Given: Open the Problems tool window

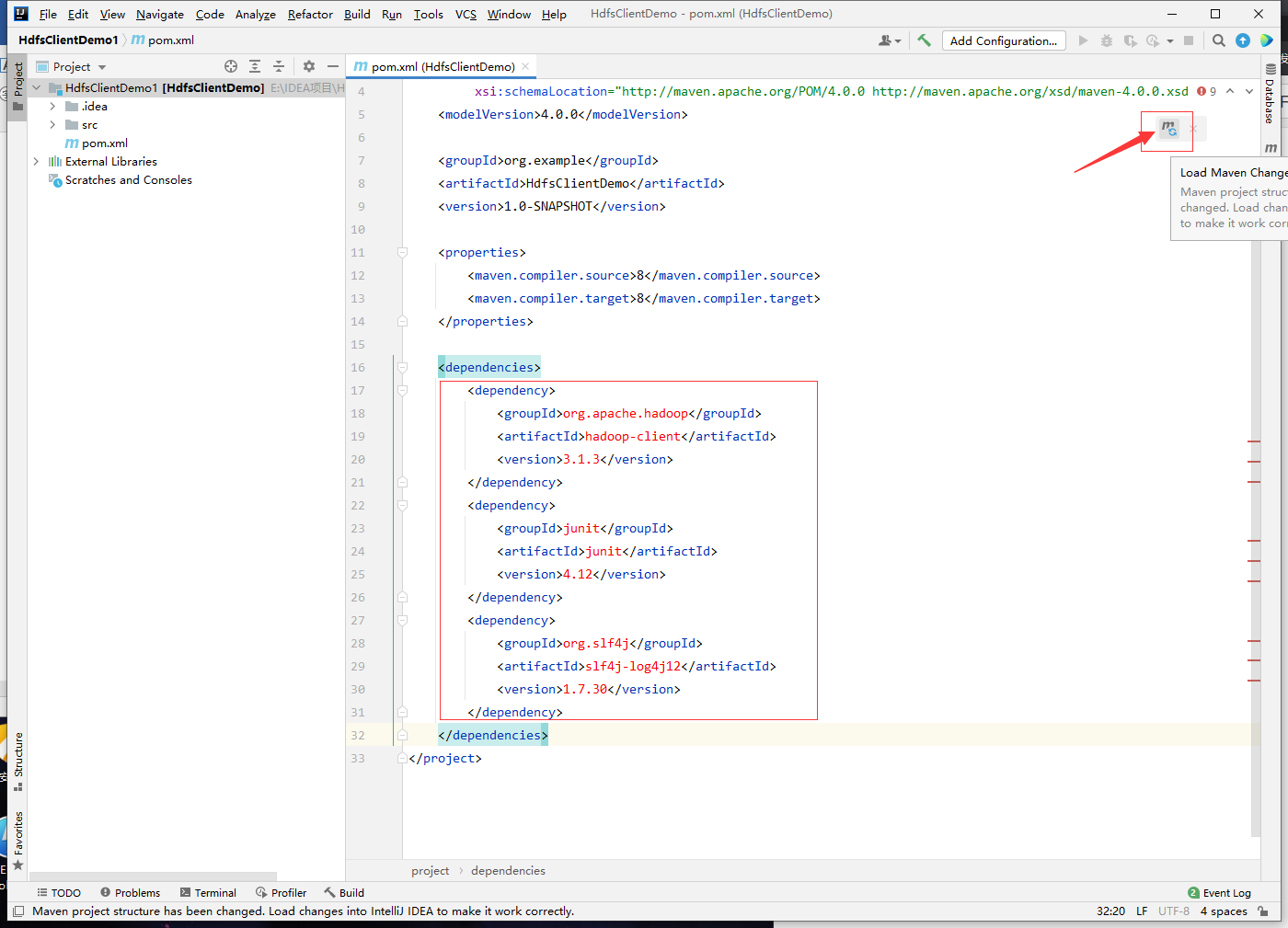Looking at the screenshot, I should tap(130, 893).
